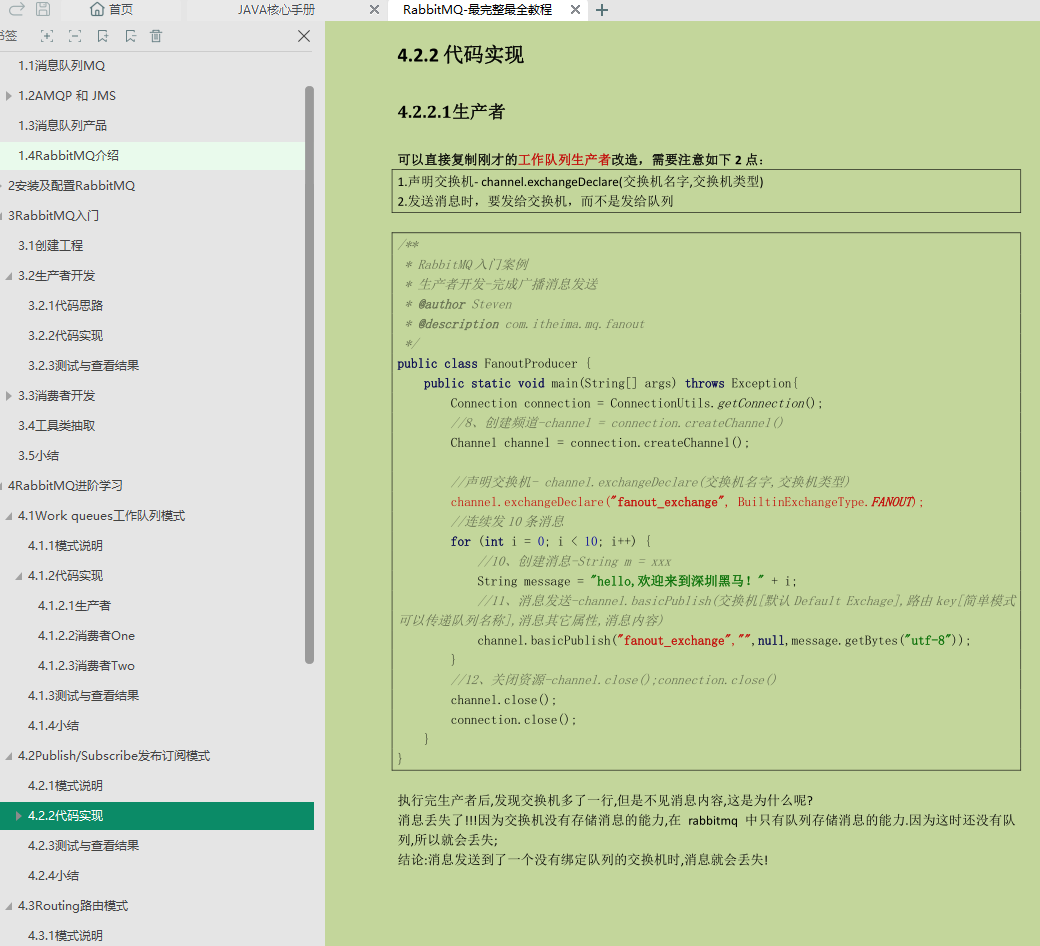Expand the 3.3消费者开发 node

tap(9, 396)
